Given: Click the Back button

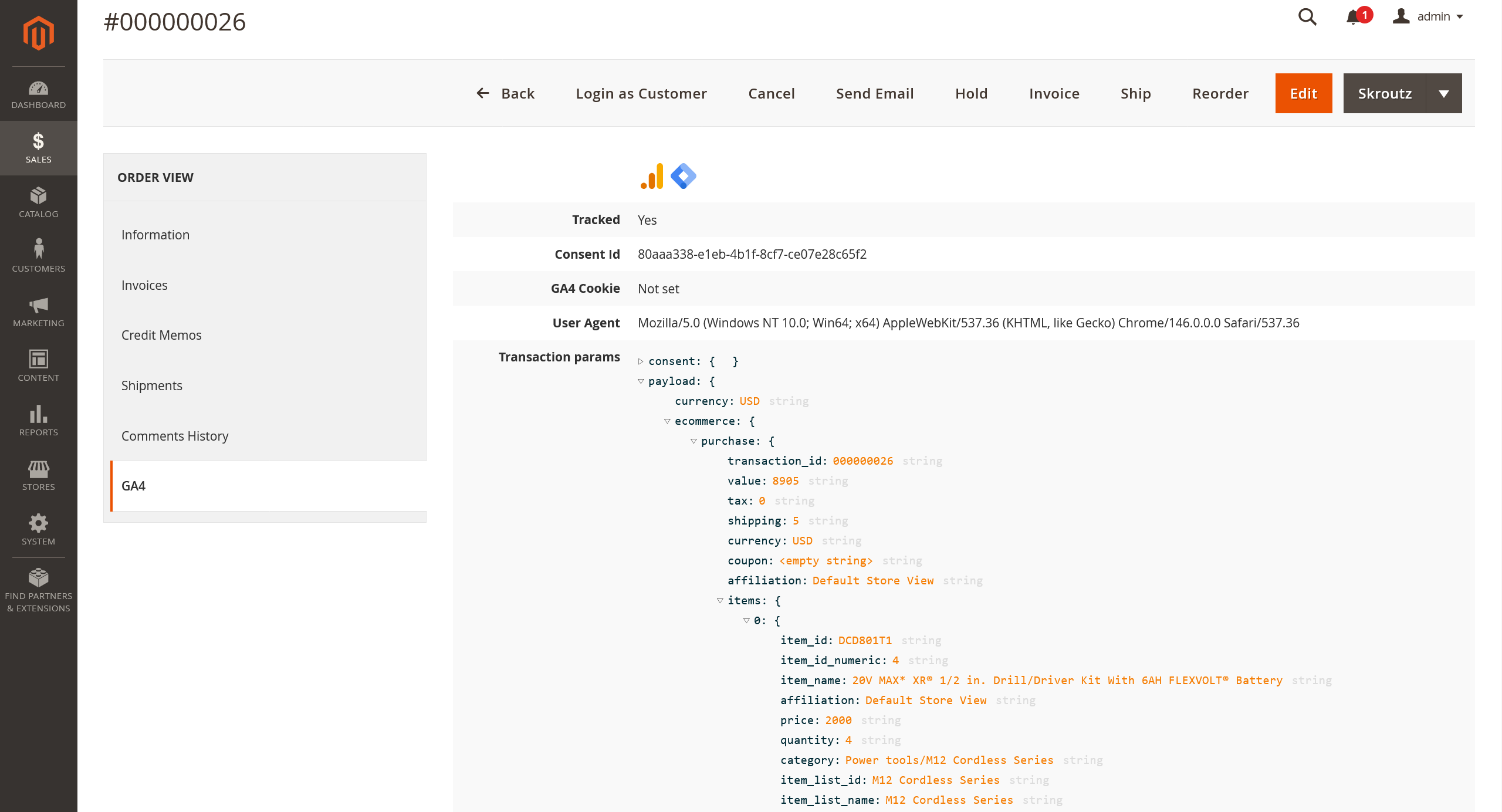Looking at the screenshot, I should (505, 93).
